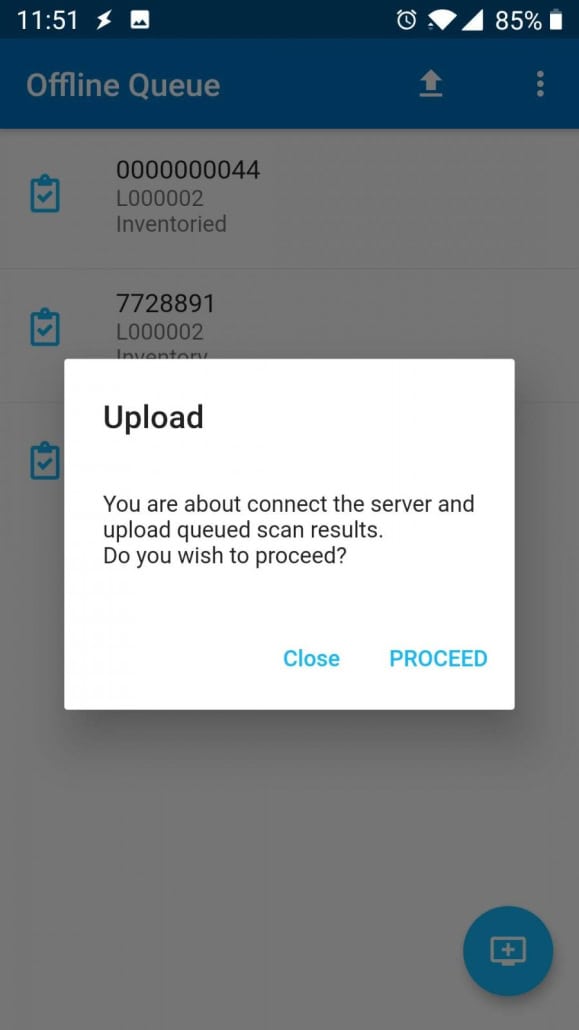Tap the floating add-screen button
Viewport: 579px width, 1030px height.
point(508,951)
